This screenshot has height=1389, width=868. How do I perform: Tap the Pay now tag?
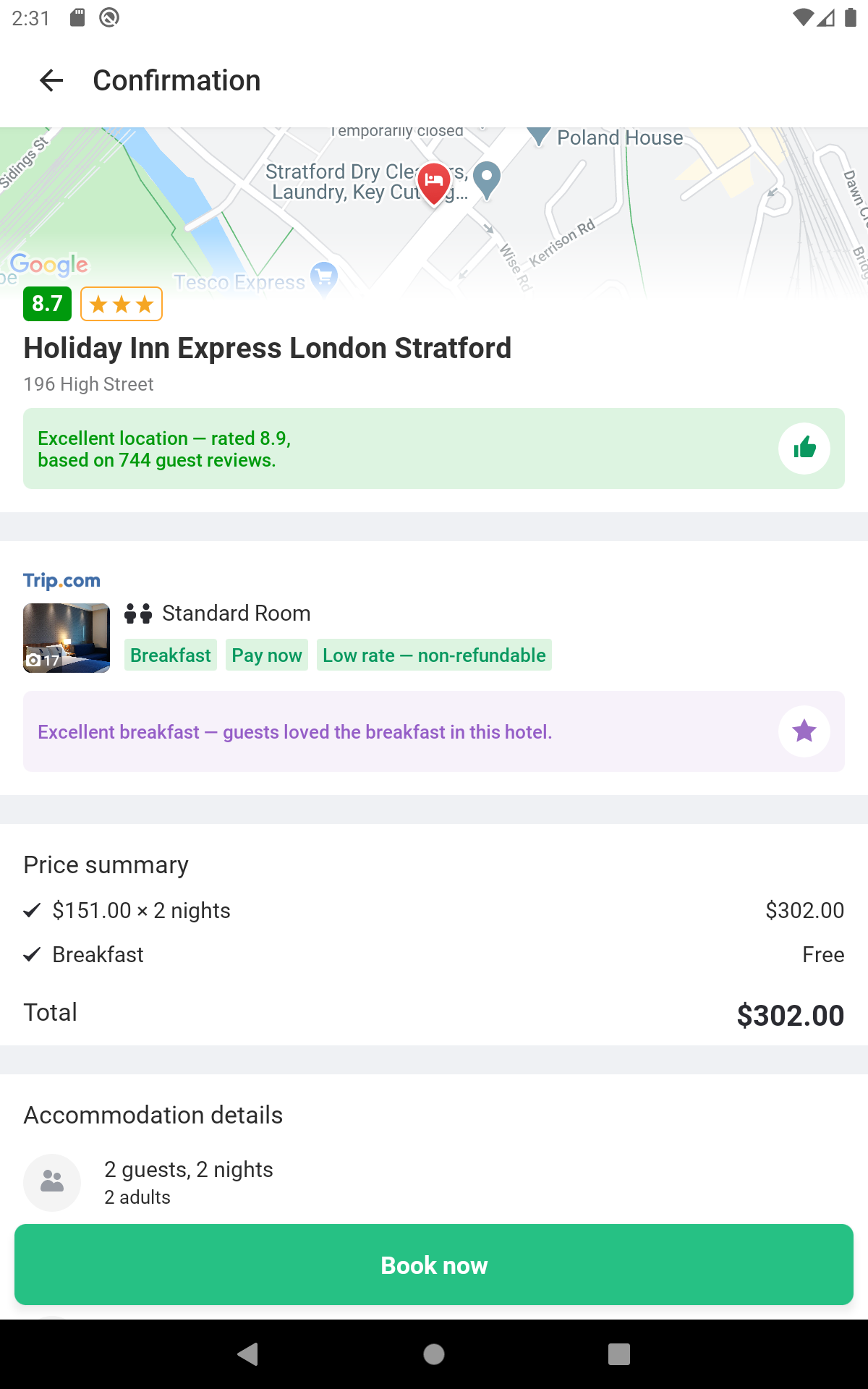pyautogui.click(x=267, y=655)
